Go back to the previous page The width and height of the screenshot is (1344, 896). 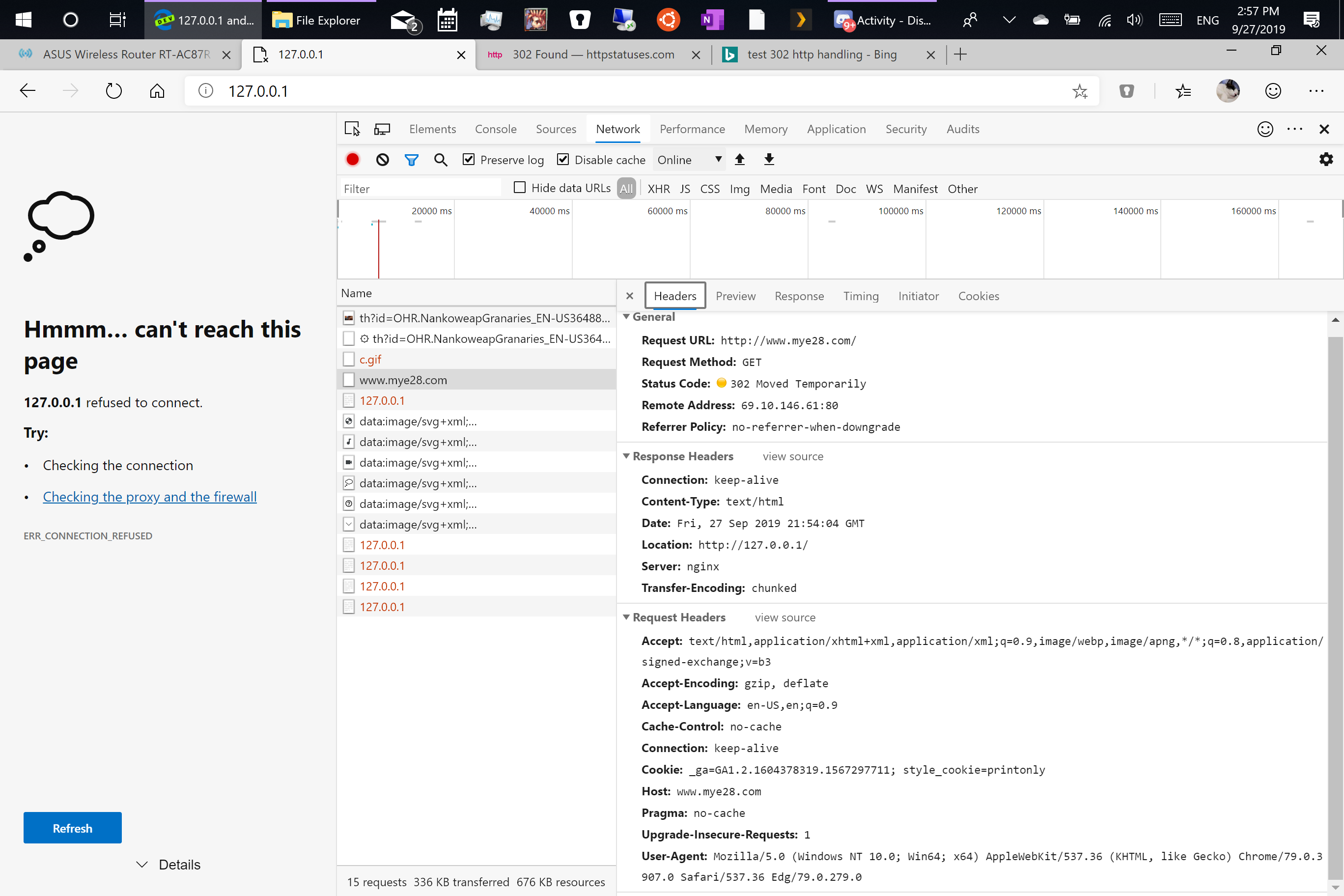tap(28, 91)
